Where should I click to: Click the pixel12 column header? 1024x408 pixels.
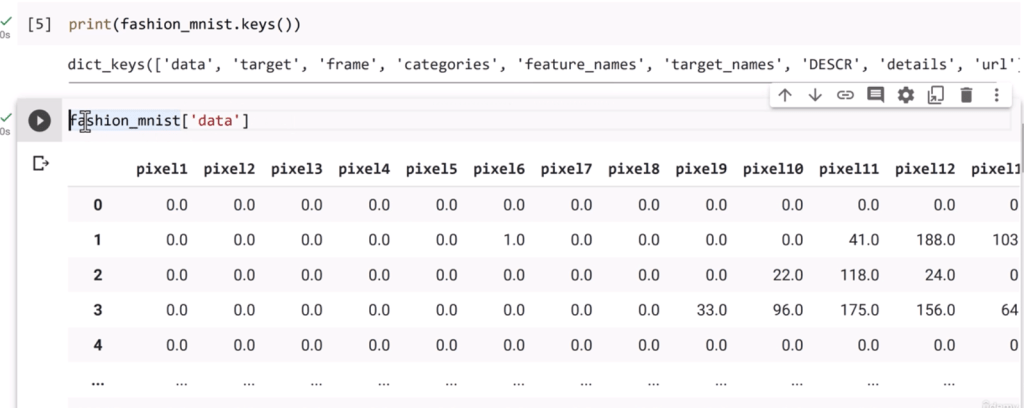tap(925, 169)
